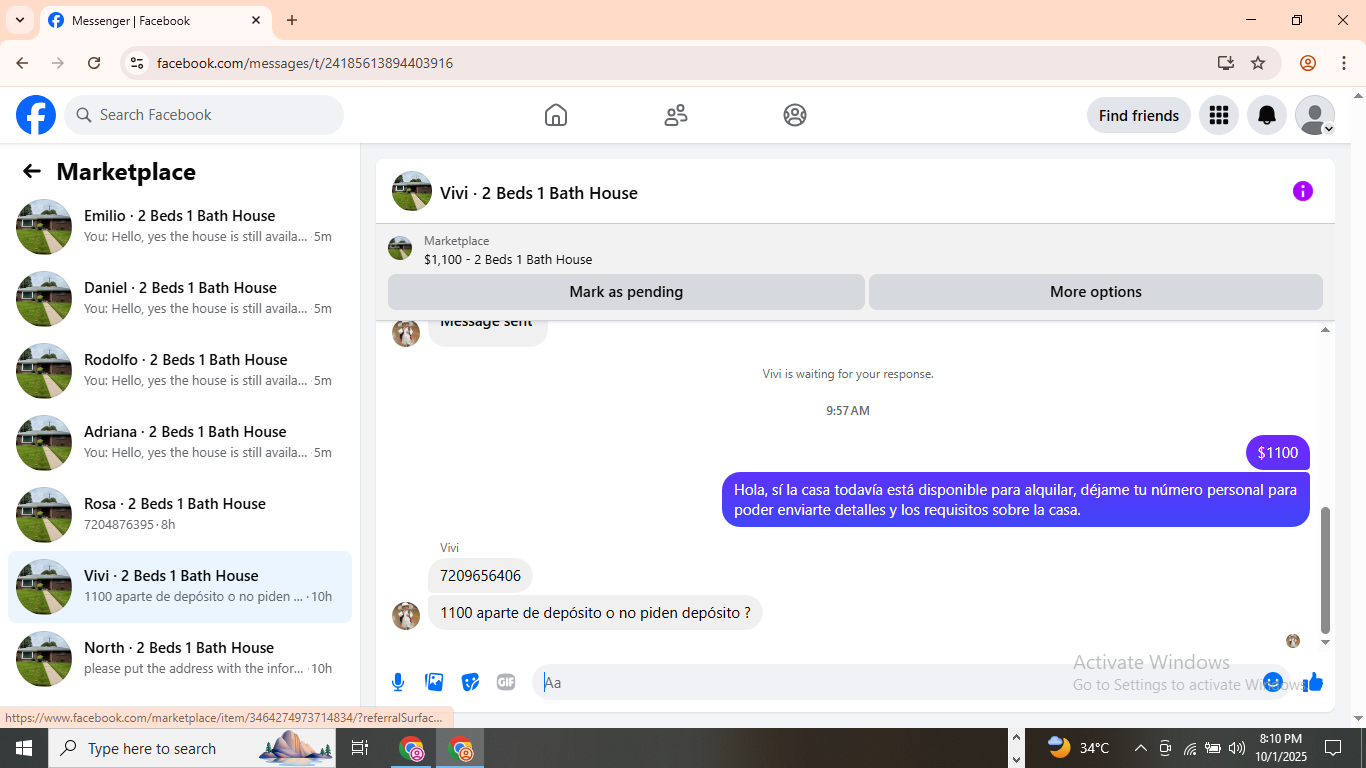Click the chat scroll up arrow
The height and width of the screenshot is (768, 1366).
[x=1326, y=330]
